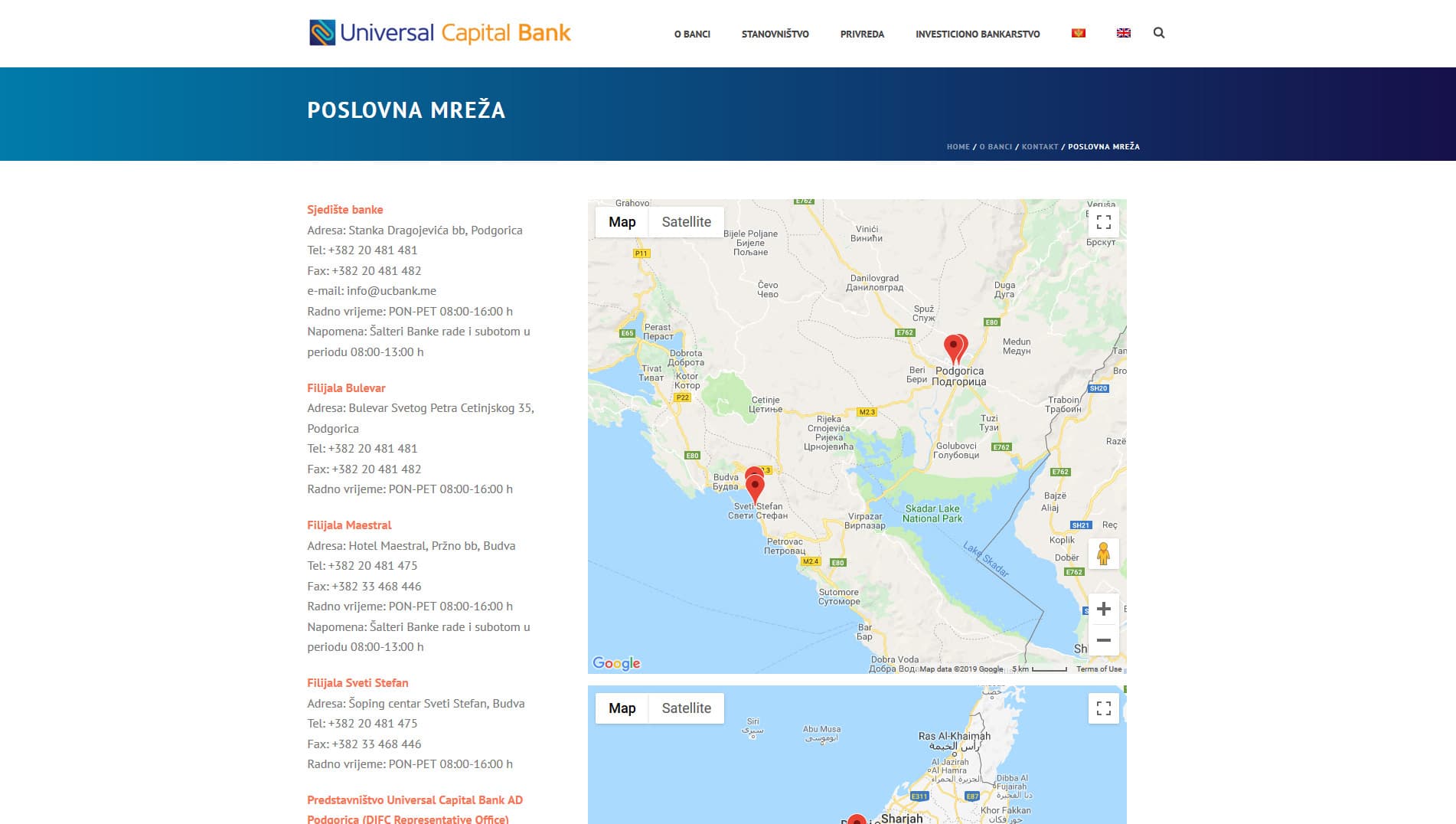The width and height of the screenshot is (1456, 824).
Task: Click the Street View pegman icon
Action: click(1103, 553)
